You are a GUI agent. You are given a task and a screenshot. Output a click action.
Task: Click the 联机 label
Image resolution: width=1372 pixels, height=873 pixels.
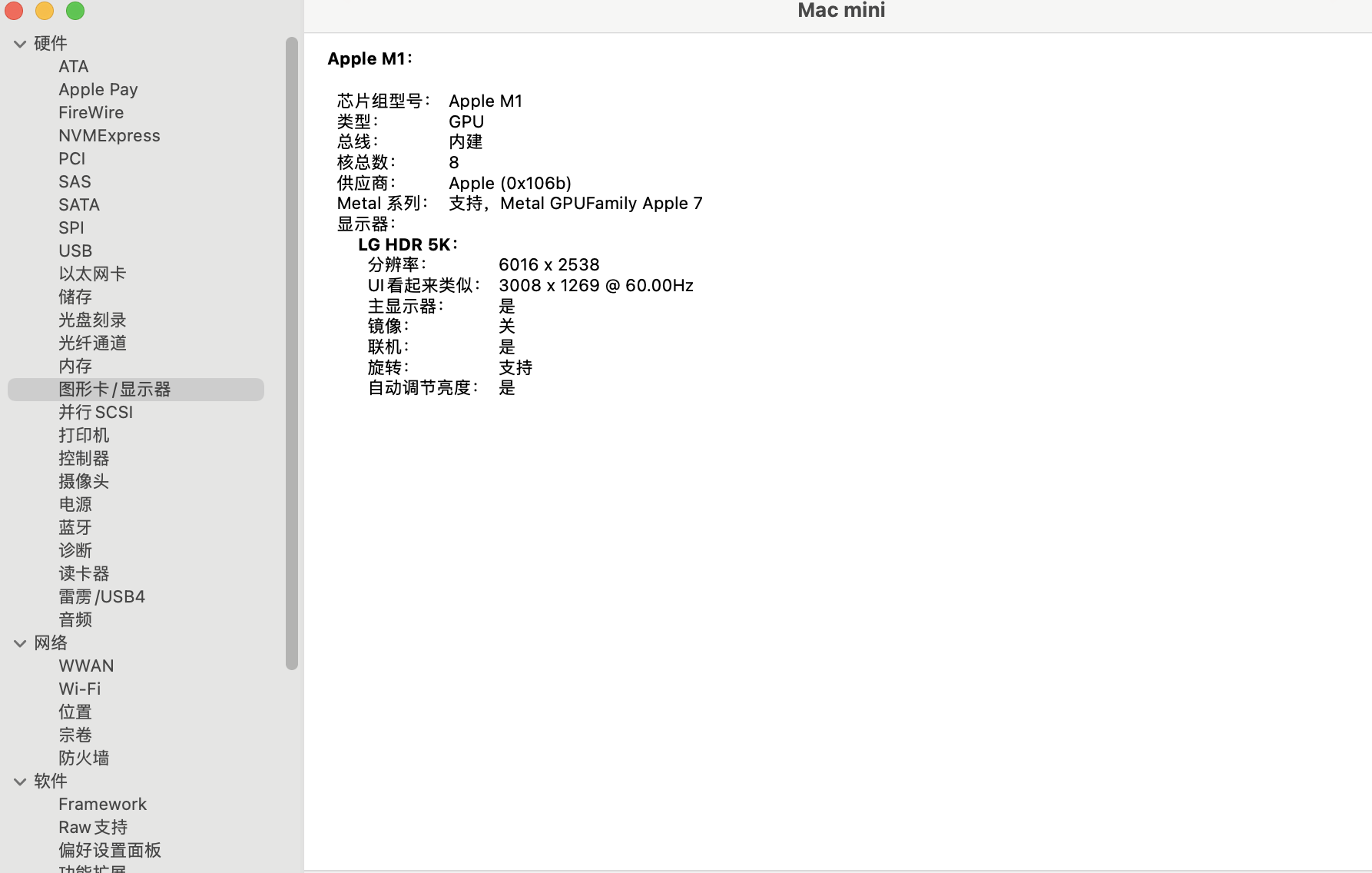(x=388, y=347)
